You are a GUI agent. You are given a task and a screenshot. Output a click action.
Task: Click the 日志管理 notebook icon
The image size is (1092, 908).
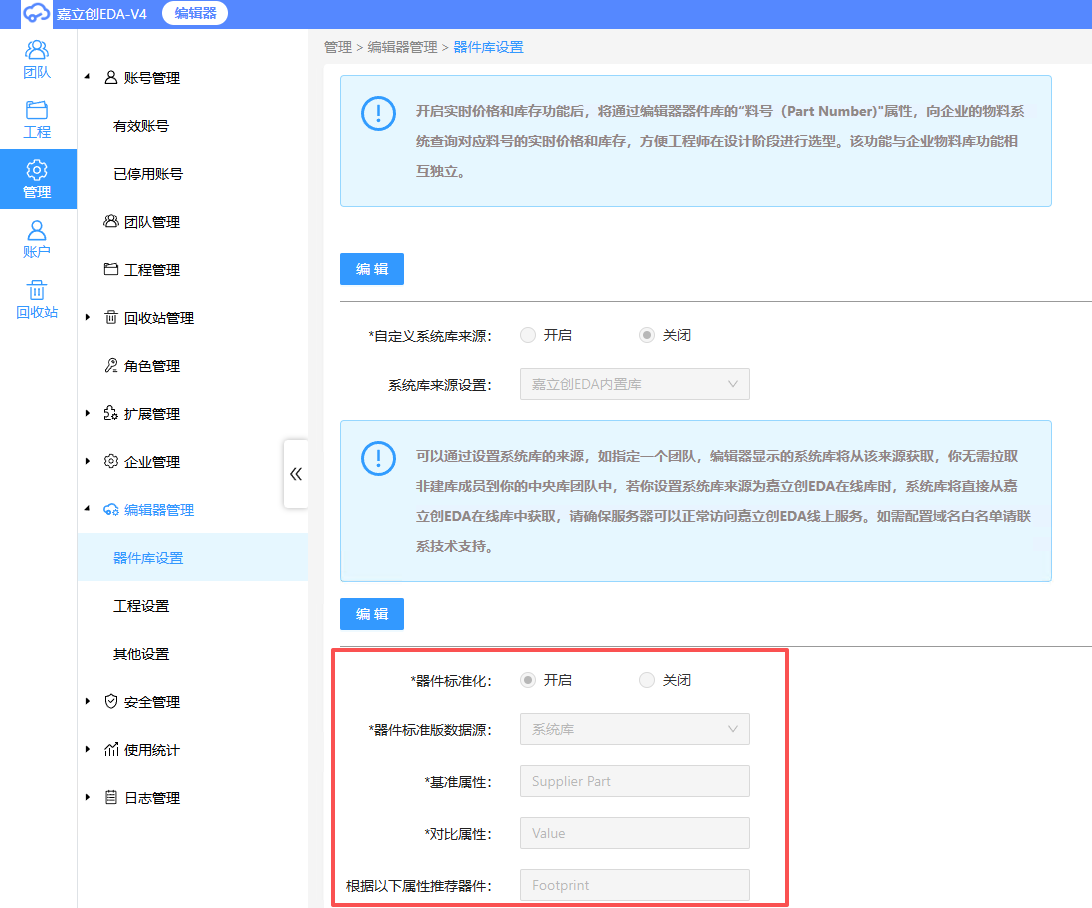(x=111, y=797)
